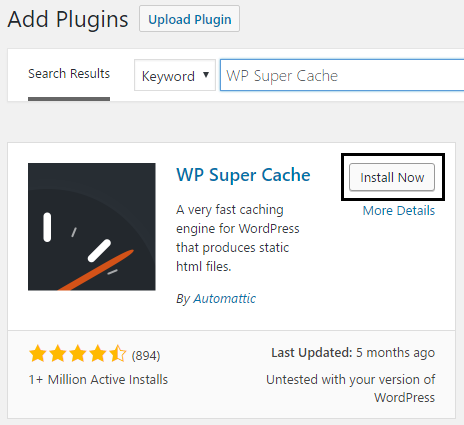Click the Add Plugins page heading
Screen dimensions: 464x425
(68, 19)
